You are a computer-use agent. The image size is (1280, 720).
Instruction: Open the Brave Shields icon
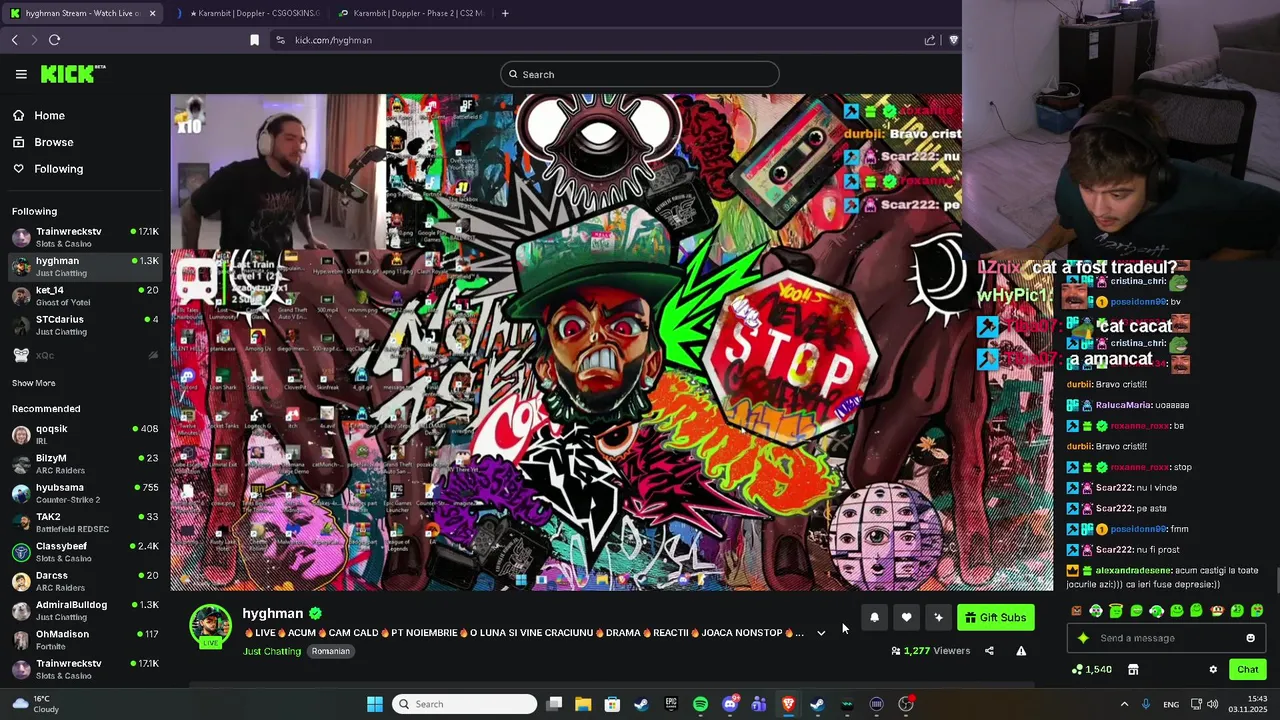coord(953,40)
